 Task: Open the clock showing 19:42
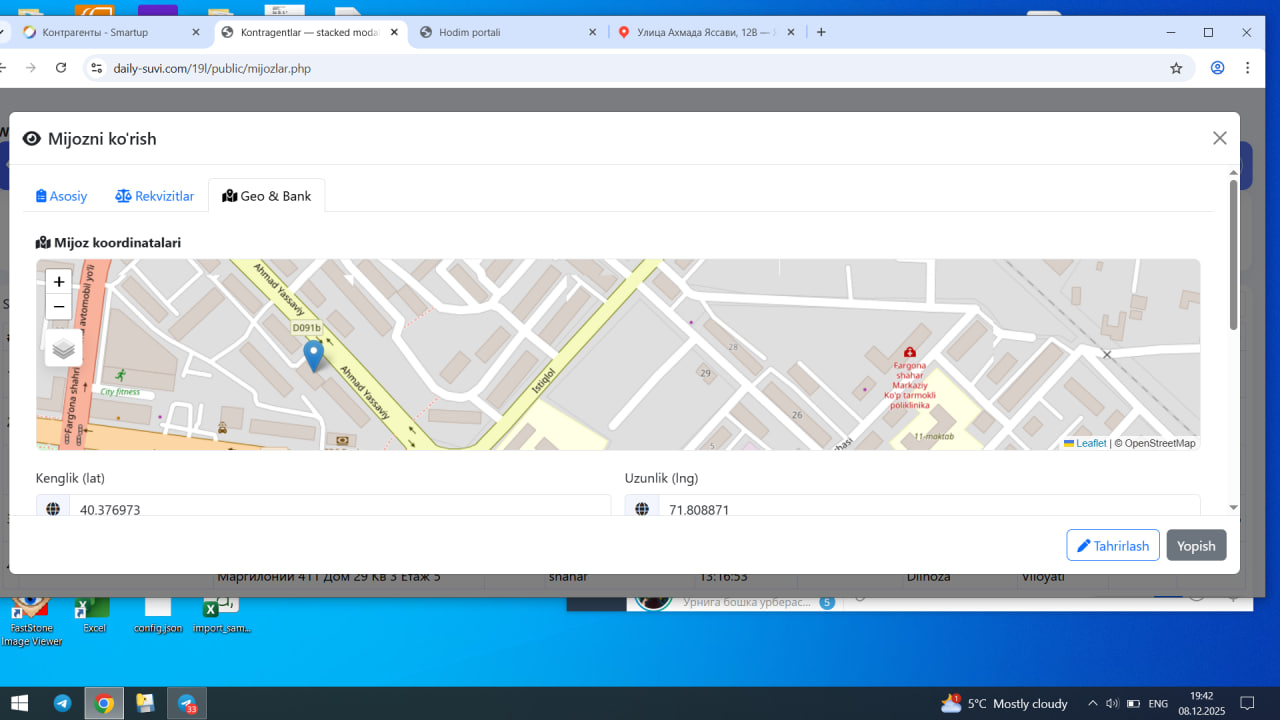(x=1201, y=703)
